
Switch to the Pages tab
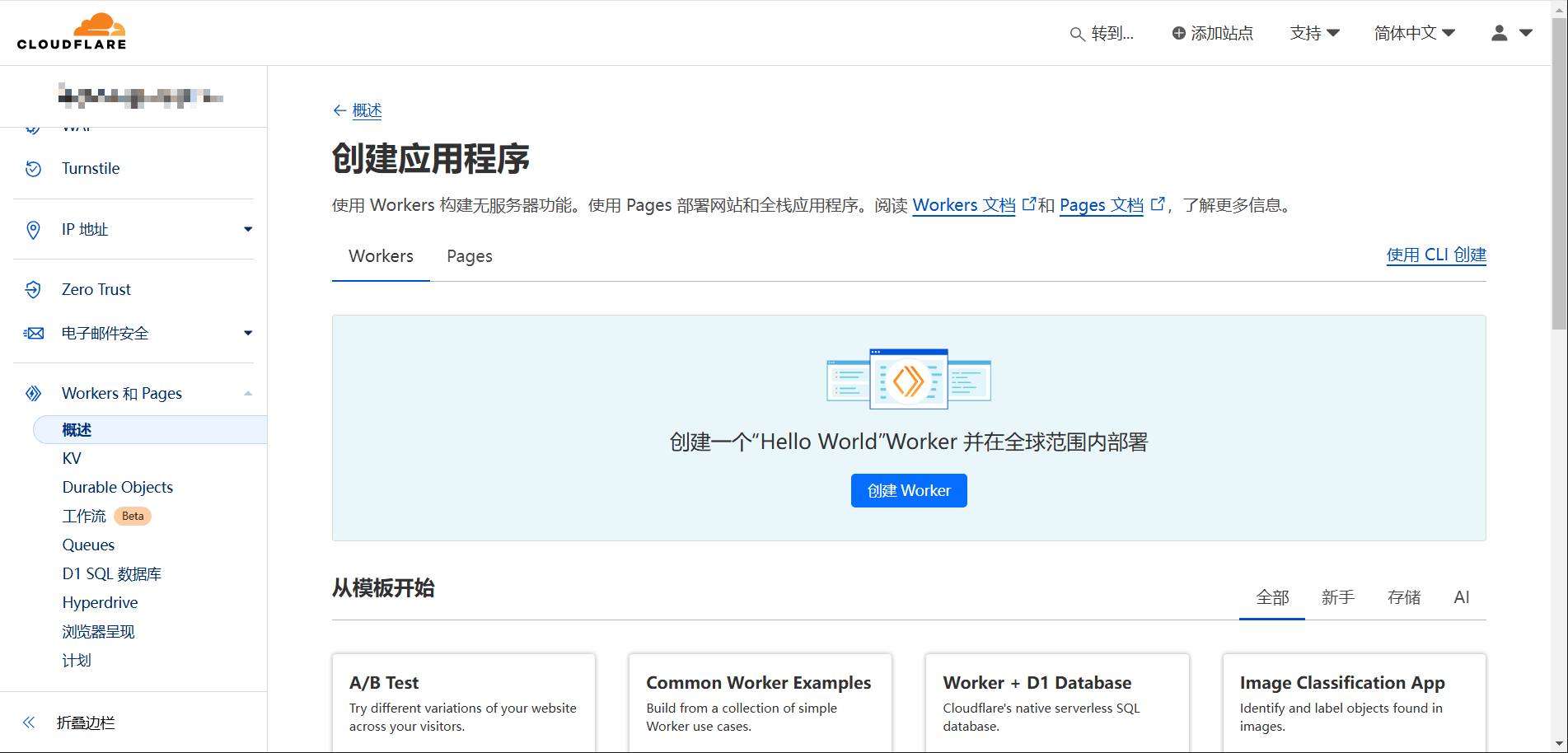470,256
